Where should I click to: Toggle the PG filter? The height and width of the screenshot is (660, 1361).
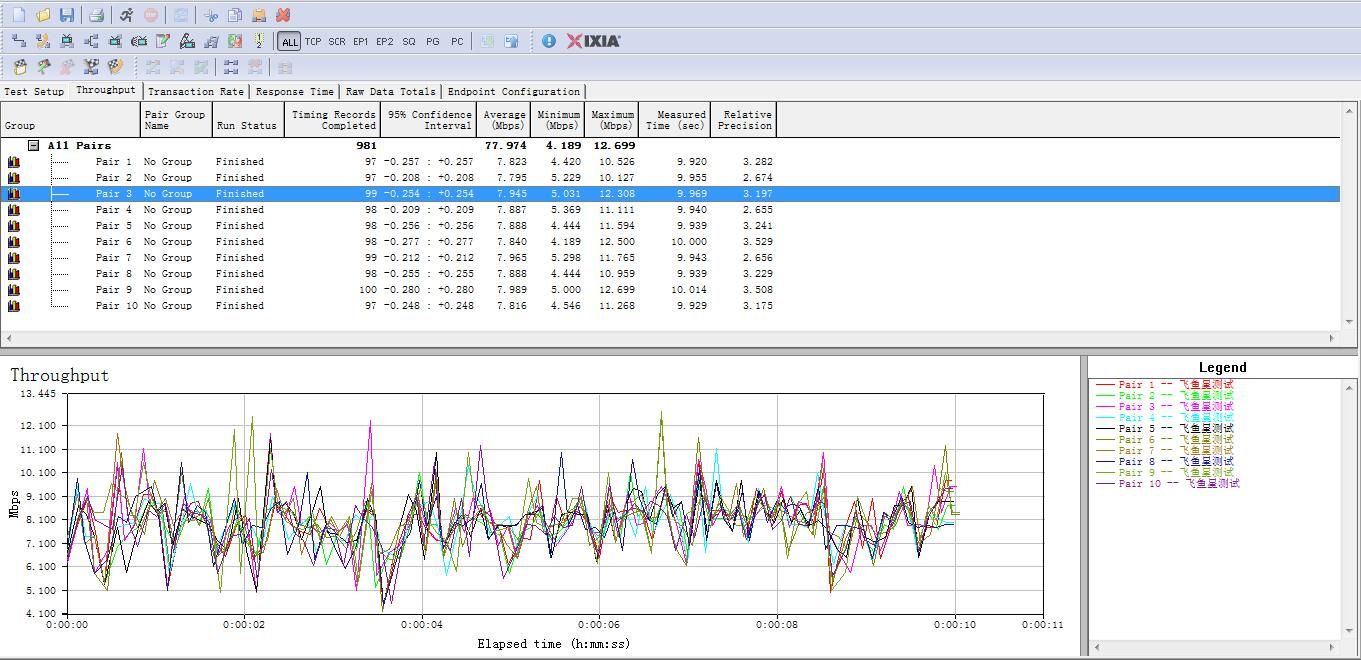coord(433,41)
